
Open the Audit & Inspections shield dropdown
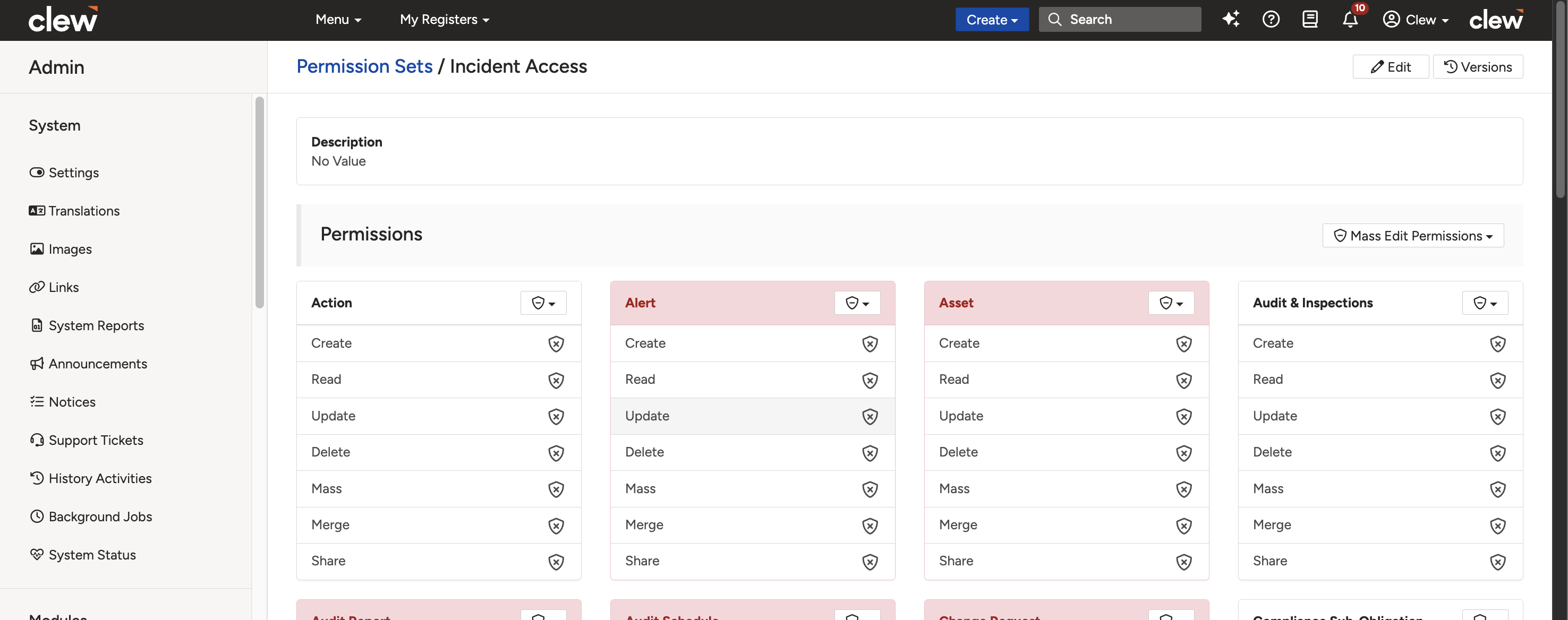(1485, 303)
